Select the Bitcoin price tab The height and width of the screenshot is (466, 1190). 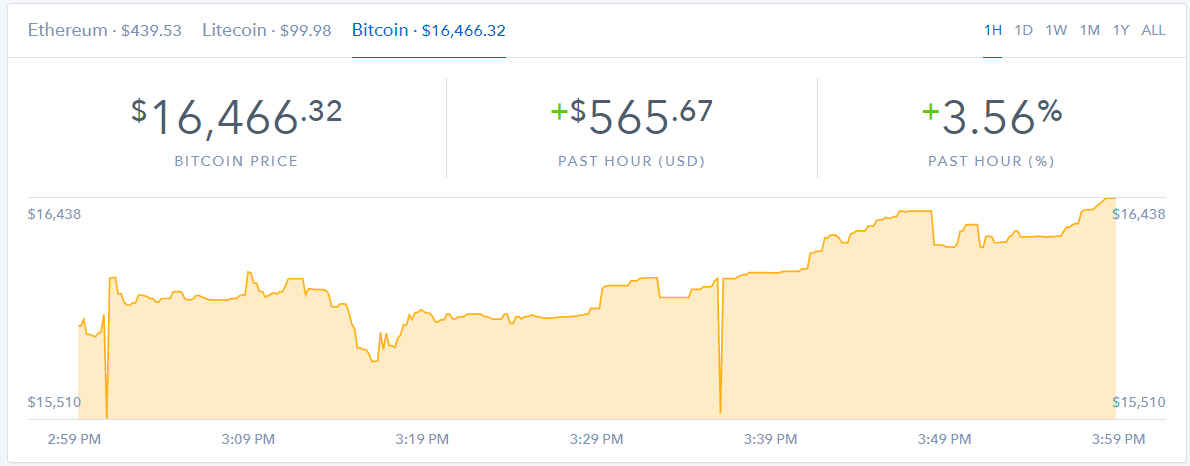(x=428, y=30)
